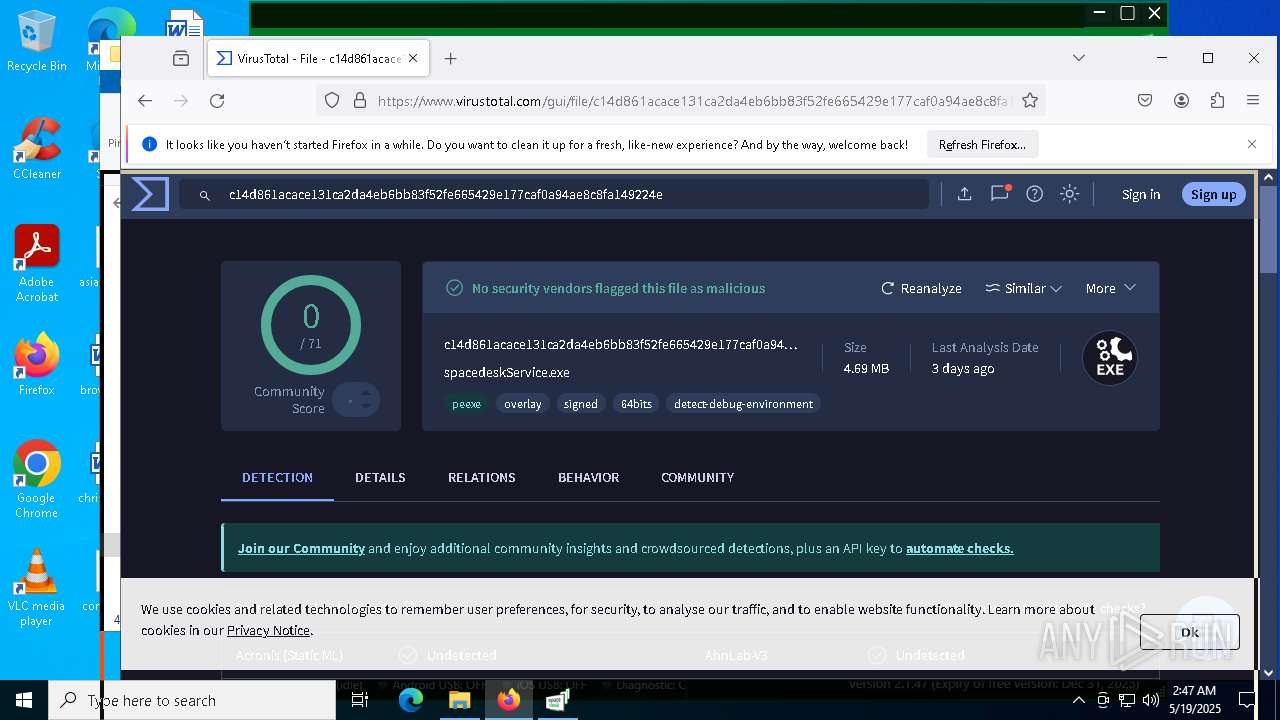The height and width of the screenshot is (720, 1280).
Task: Click the Reanalyze button
Action: click(x=921, y=288)
